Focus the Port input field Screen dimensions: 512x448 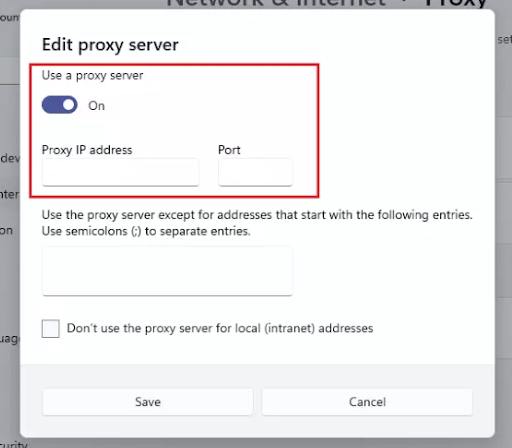tap(256, 172)
